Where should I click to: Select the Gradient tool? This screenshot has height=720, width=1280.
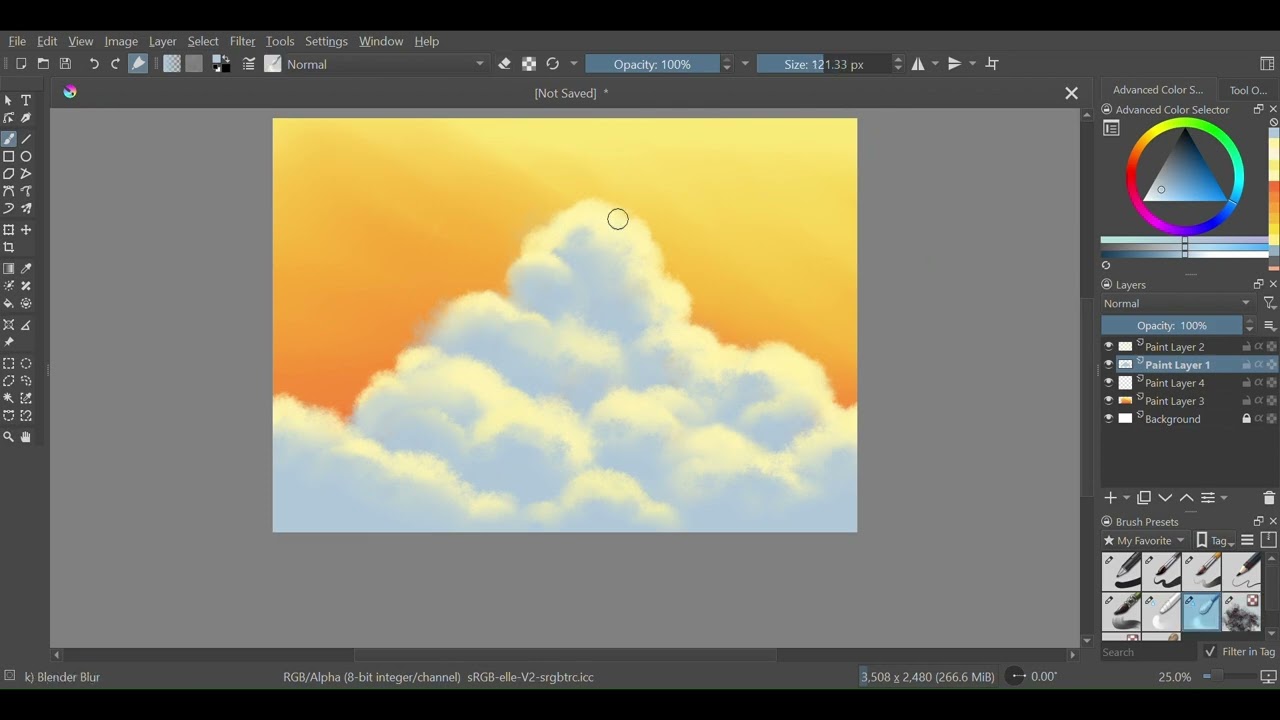[9, 269]
